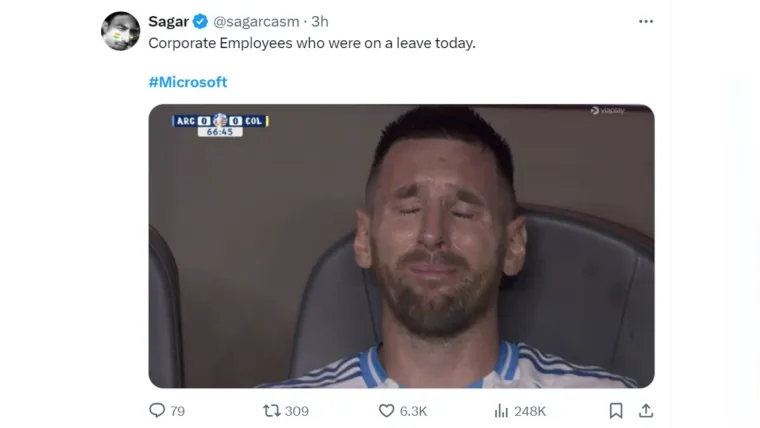Click the display name Sagar

coord(168,21)
